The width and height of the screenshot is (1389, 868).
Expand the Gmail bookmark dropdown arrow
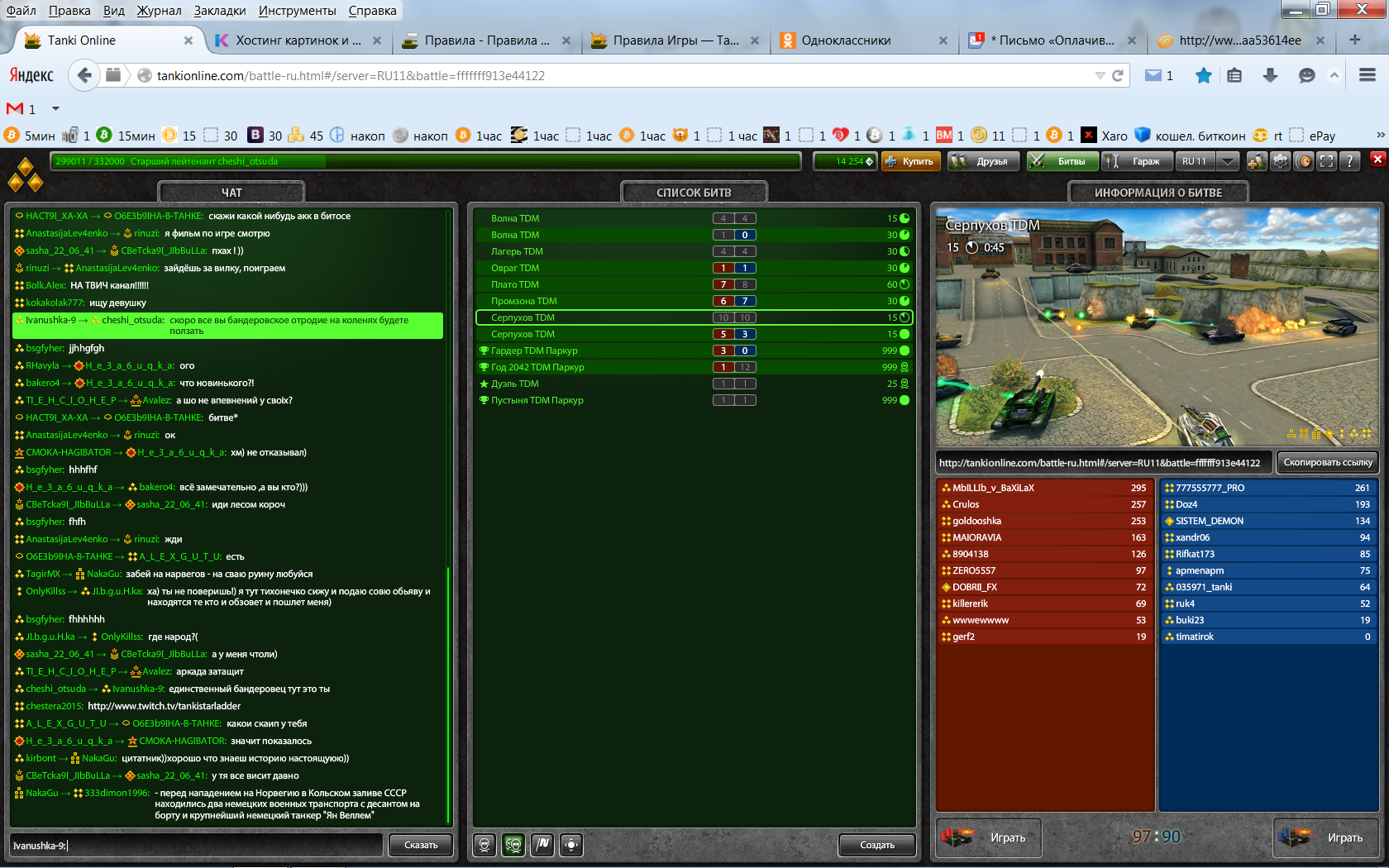(x=56, y=108)
